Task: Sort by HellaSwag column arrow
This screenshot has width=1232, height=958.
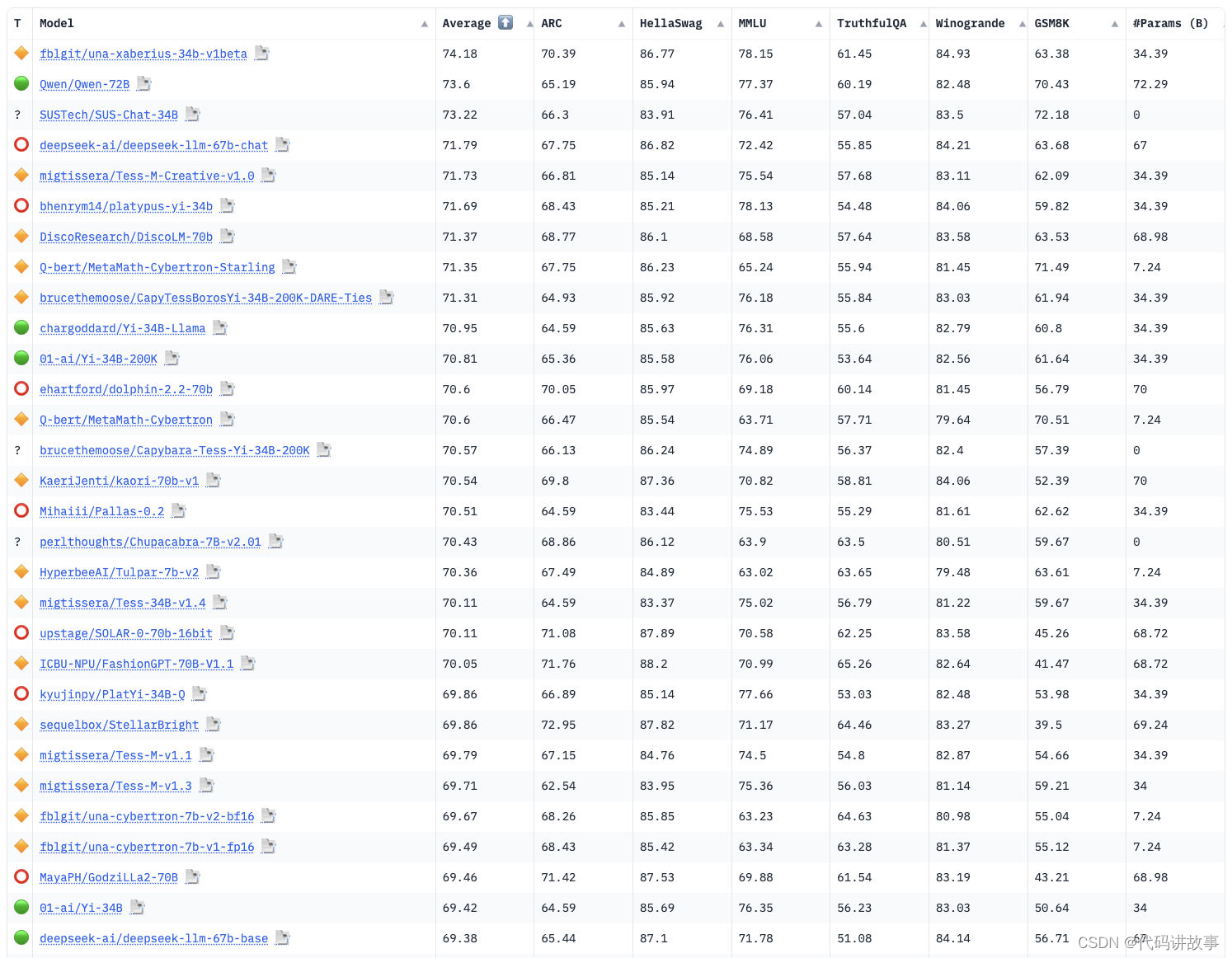Action: pyautogui.click(x=721, y=24)
